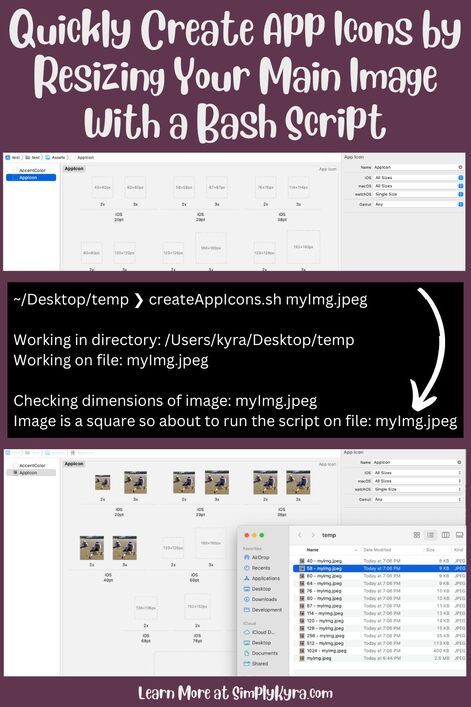The image size is (471, 707).
Task: Open iOS sizes dropdown in top Xcode inspector
Action: pyautogui.click(x=418, y=178)
